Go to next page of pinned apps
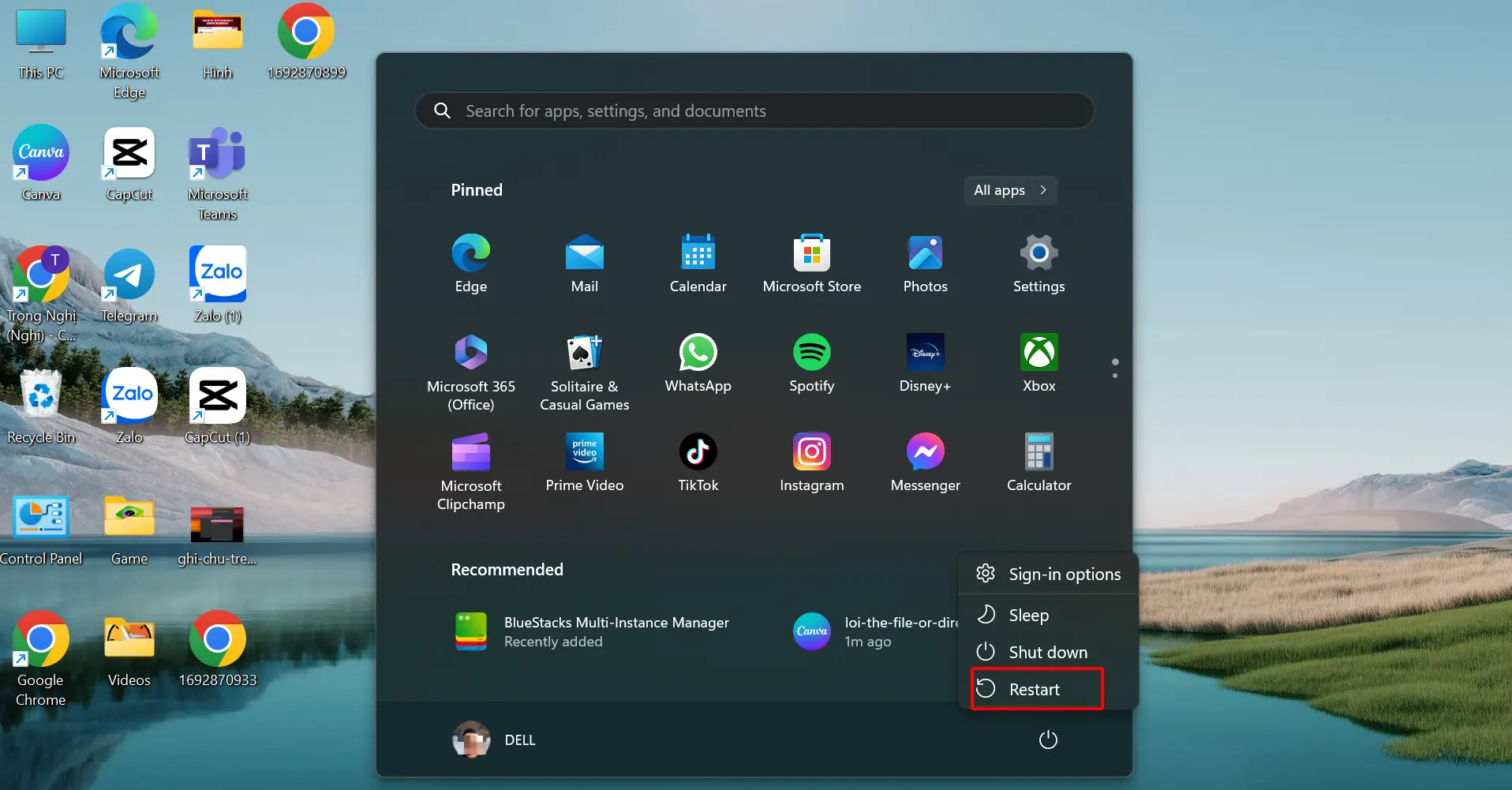1512x790 pixels. click(x=1115, y=375)
